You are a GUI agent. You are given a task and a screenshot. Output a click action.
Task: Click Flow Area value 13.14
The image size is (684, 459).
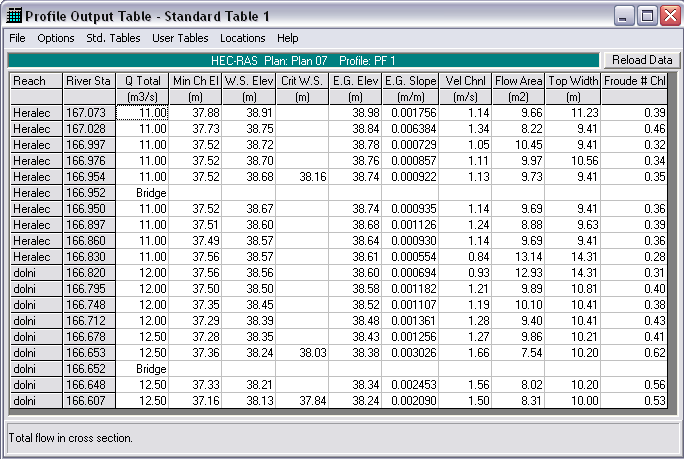coord(518,257)
